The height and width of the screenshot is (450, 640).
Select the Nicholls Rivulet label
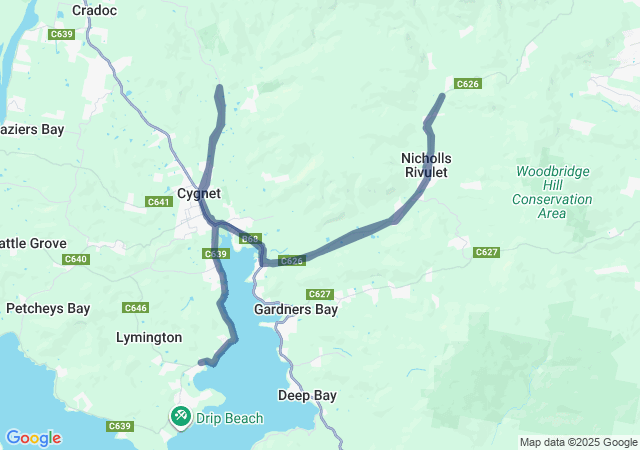(426, 165)
